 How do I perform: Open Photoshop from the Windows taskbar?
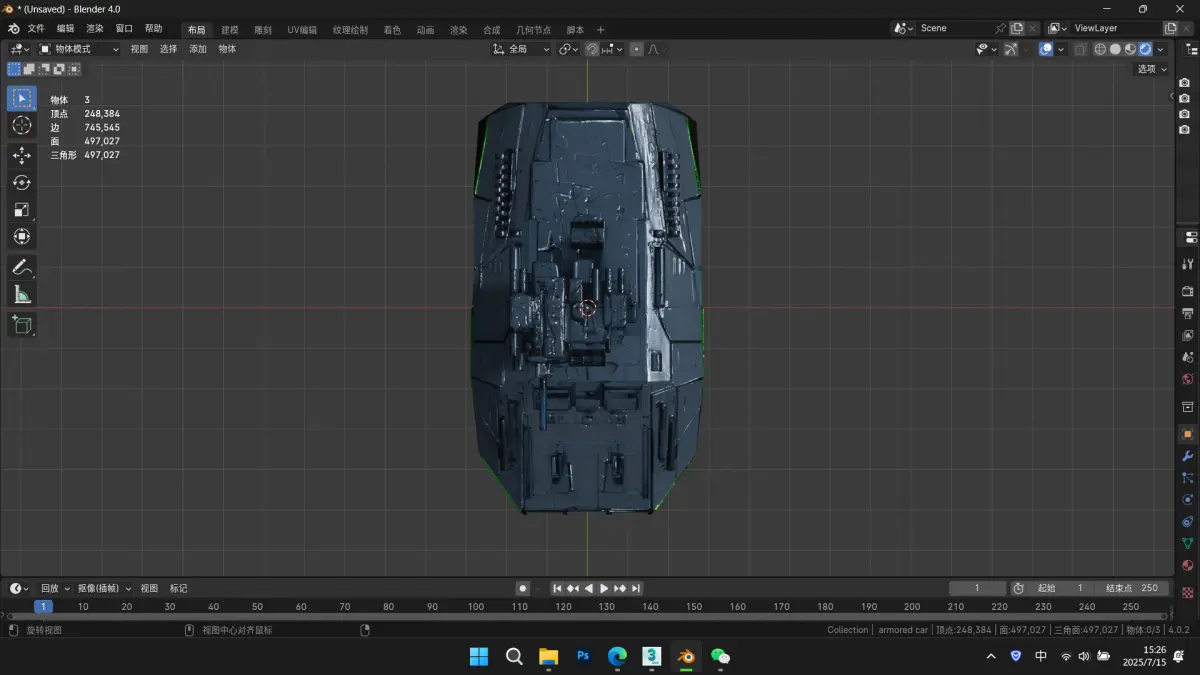(x=582, y=656)
